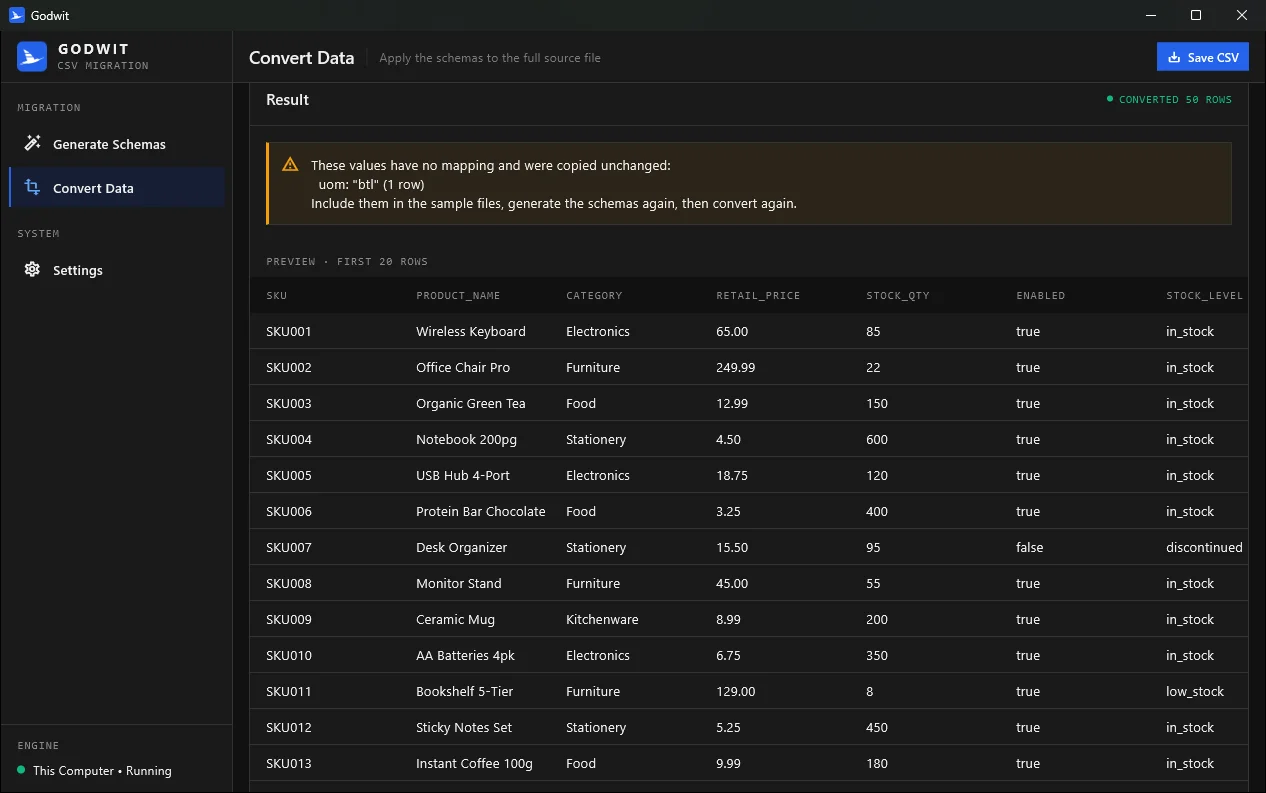Click Protein Bar Chocolate product name
The image size is (1266, 793).
point(481,511)
